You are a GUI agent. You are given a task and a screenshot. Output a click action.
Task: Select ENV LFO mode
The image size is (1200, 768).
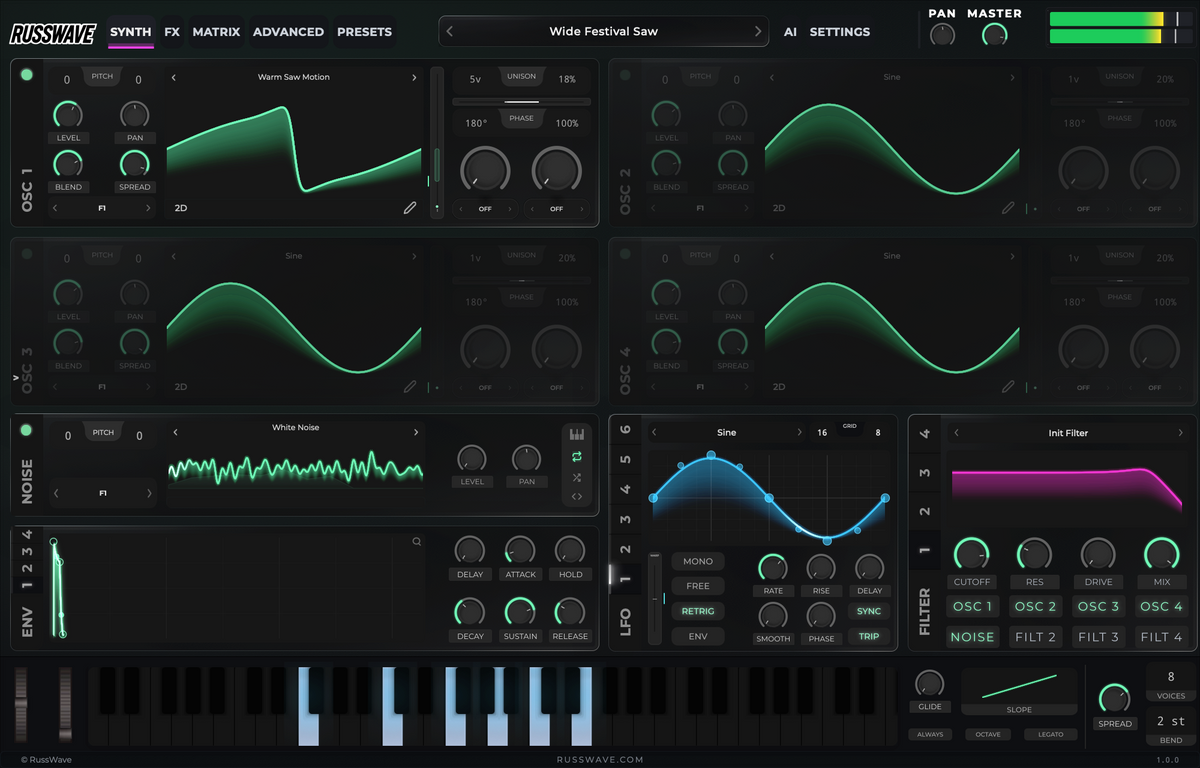[x=698, y=636]
